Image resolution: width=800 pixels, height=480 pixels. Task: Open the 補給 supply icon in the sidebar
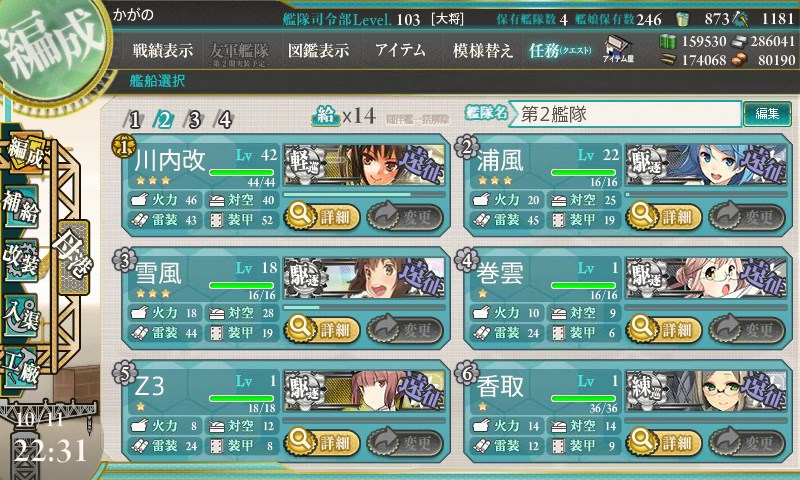pos(20,207)
